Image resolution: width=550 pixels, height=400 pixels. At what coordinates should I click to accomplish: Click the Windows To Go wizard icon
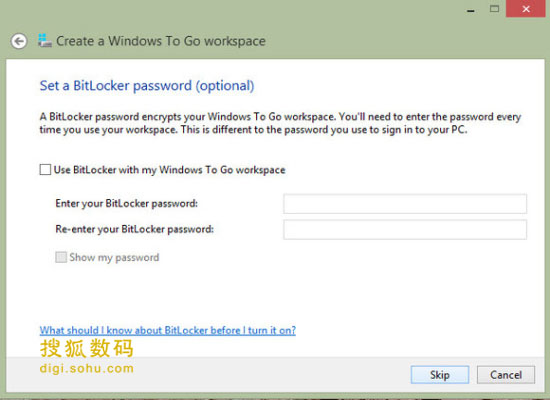click(x=45, y=41)
